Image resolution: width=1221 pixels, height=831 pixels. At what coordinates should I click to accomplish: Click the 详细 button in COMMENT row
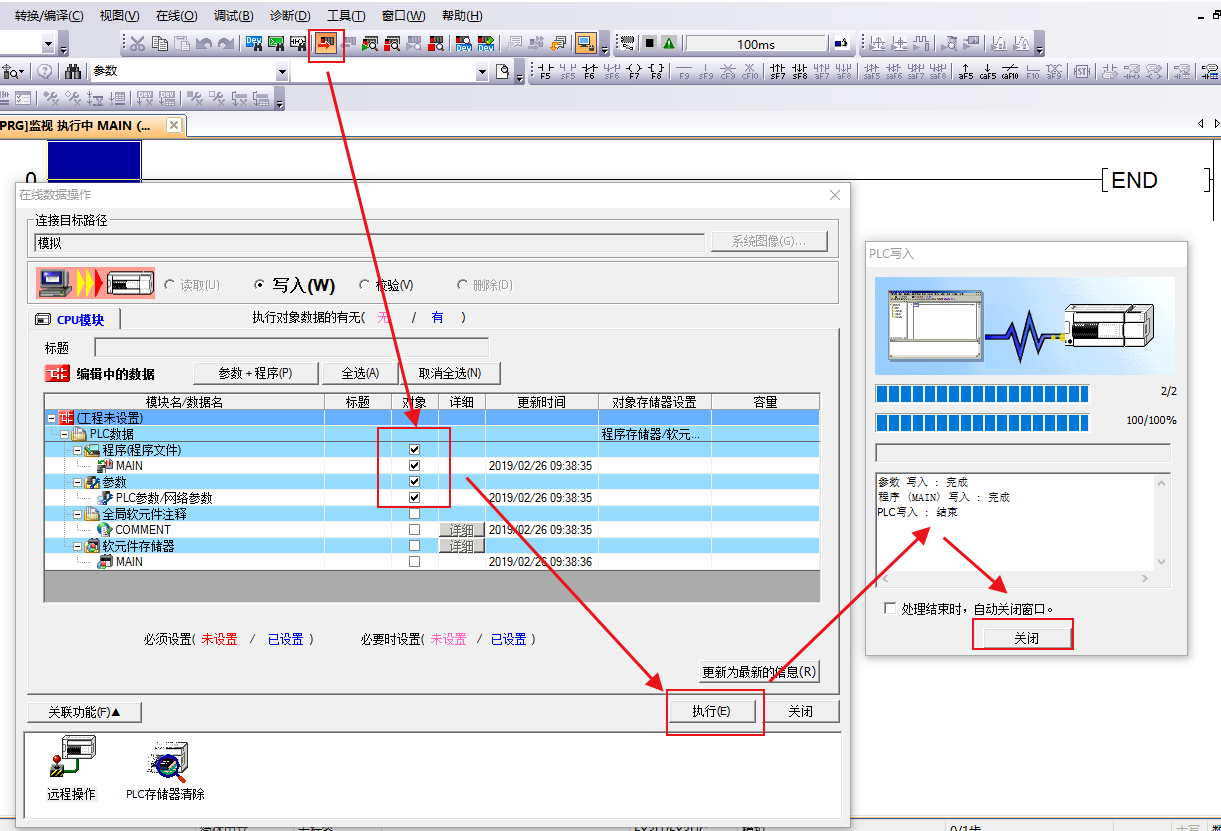(461, 530)
